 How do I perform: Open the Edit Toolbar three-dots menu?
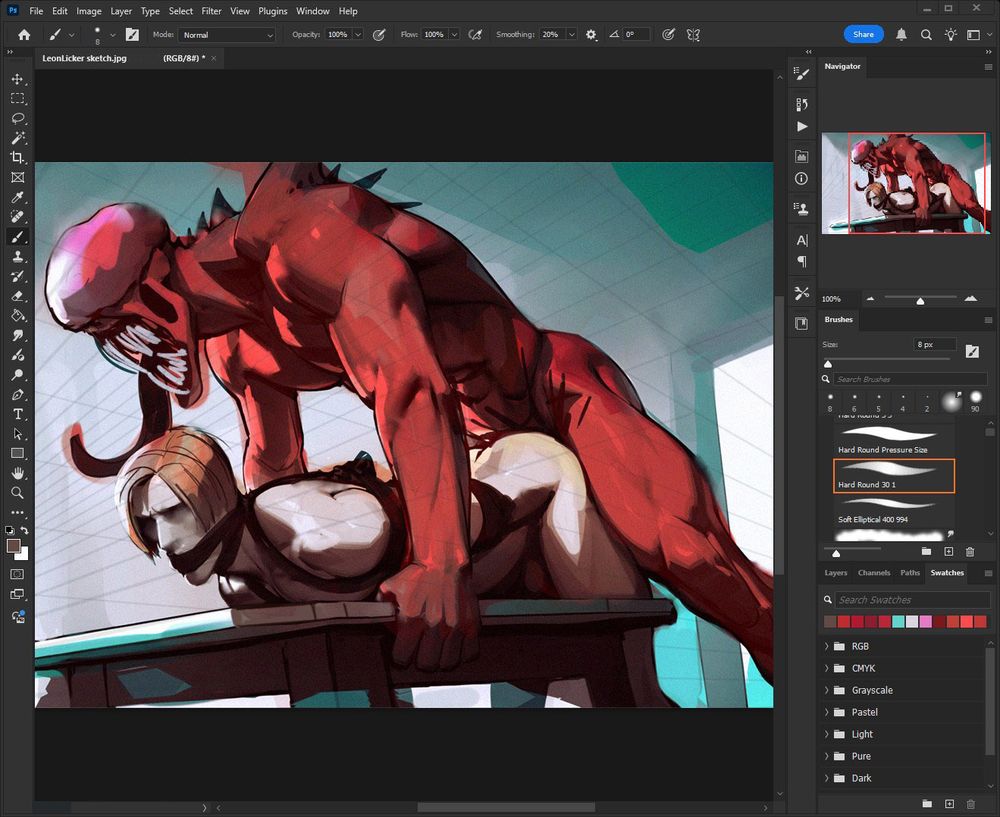[17, 512]
